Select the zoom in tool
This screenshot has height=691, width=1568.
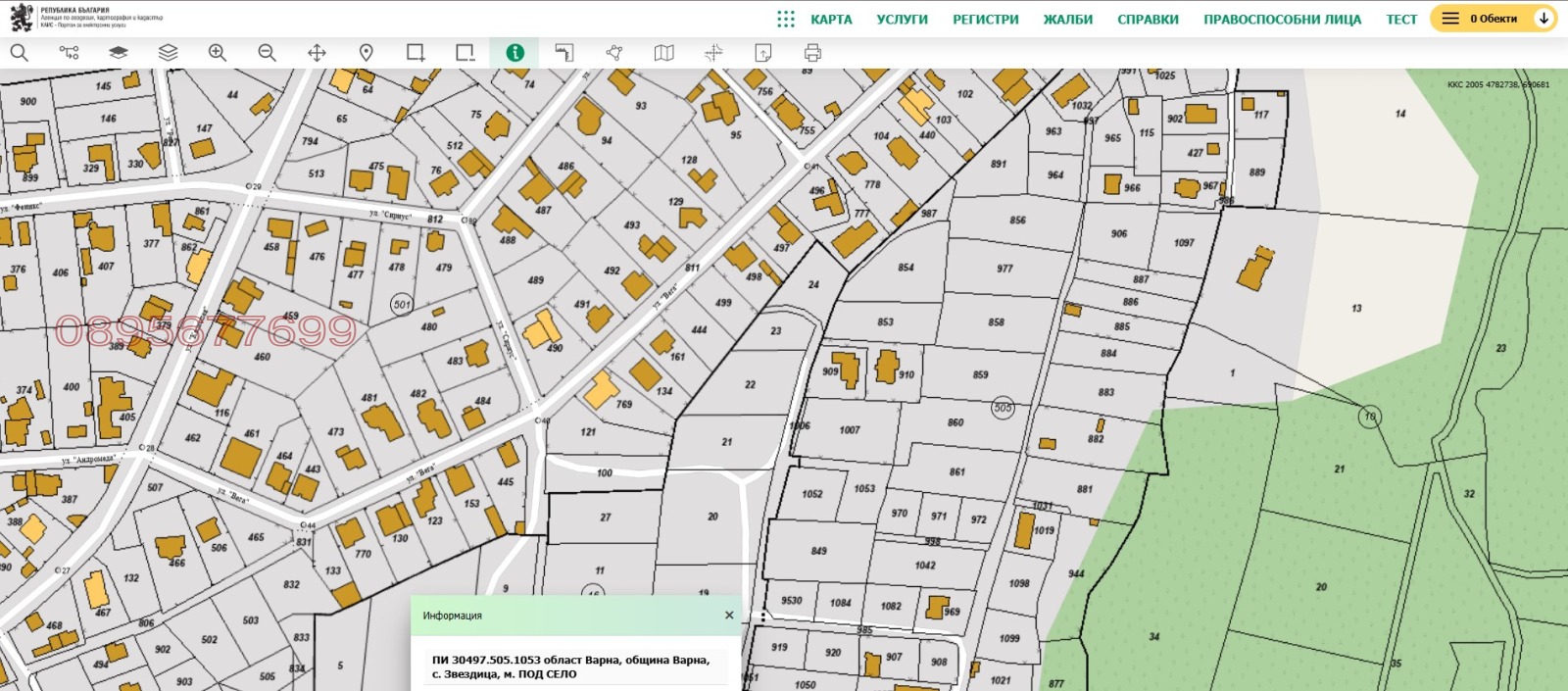tap(218, 53)
